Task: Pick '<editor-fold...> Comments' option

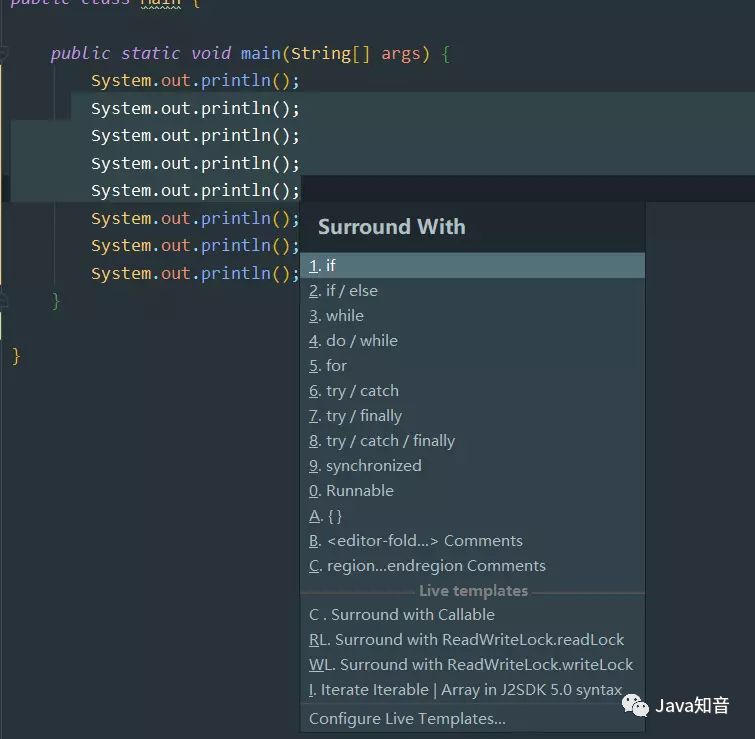Action: pyautogui.click(x=472, y=541)
